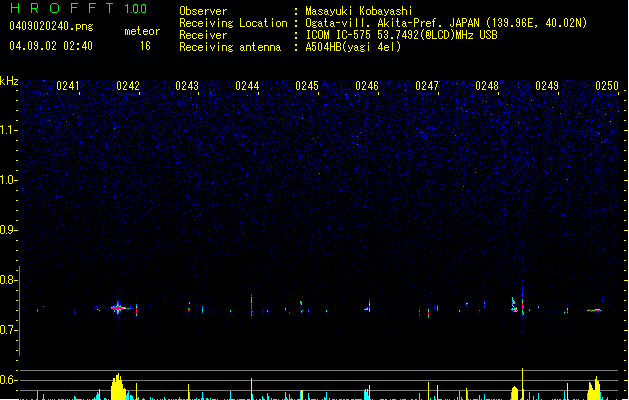
Task: Click the 0.7 kHz frequency tick label
Action: pyautogui.click(x=7, y=330)
